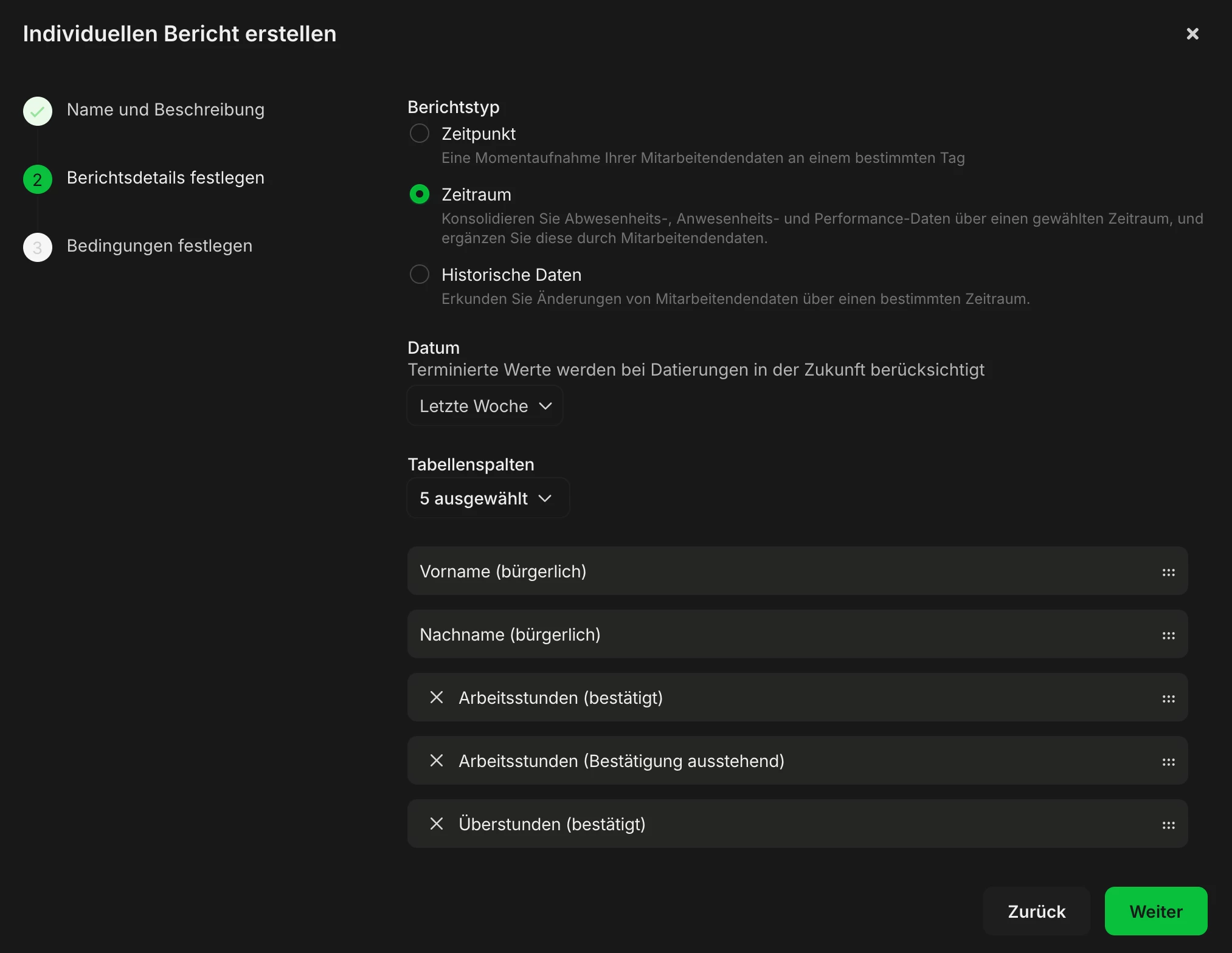Click drag handle of Nachname (bürgerlich) row
1232x953 pixels.
[x=1168, y=635]
